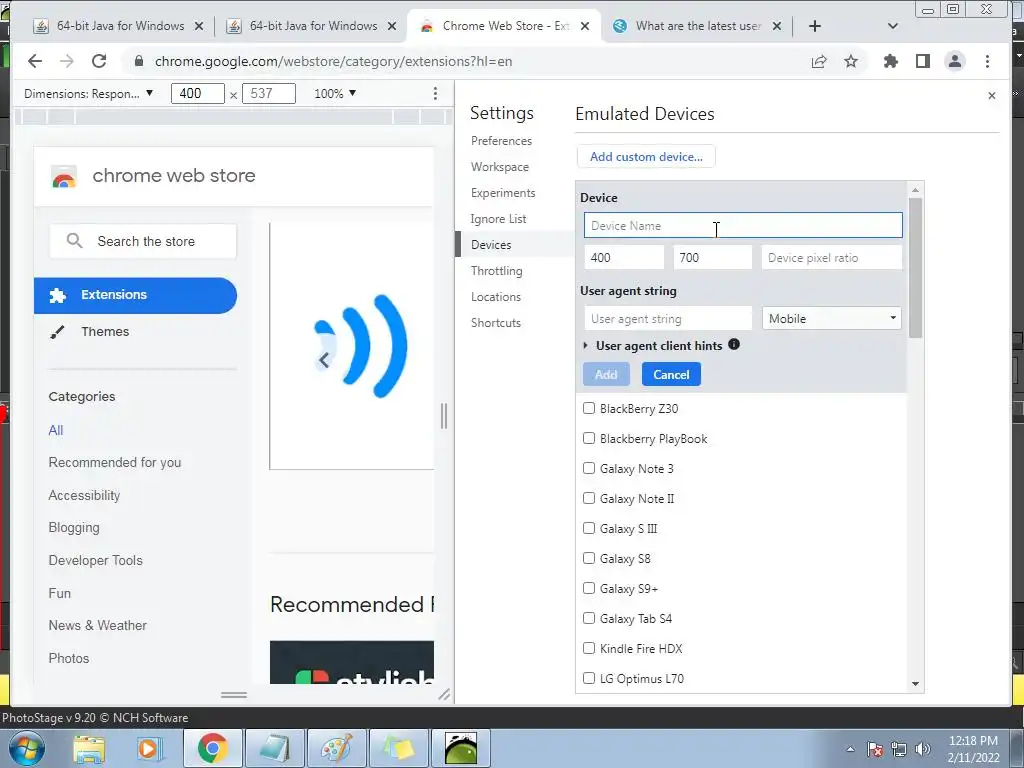
Task: Check the Galaxy Note II device
Action: (x=588, y=498)
